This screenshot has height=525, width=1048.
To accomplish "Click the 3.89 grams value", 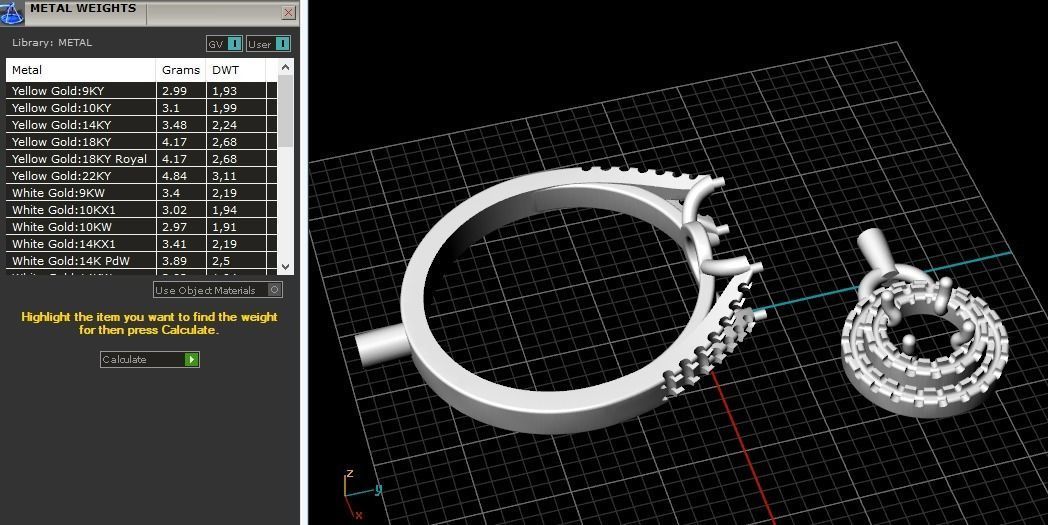I will 174,261.
